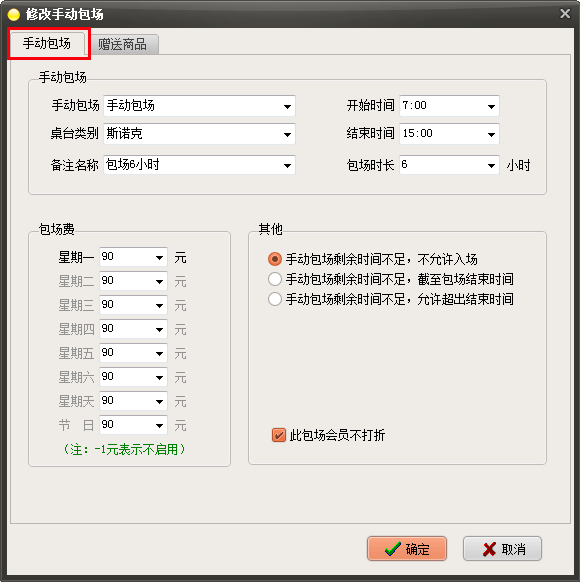This screenshot has width=580, height=582.
Task: Click the 星期三 fee input field
Action: pyautogui.click(x=133, y=305)
